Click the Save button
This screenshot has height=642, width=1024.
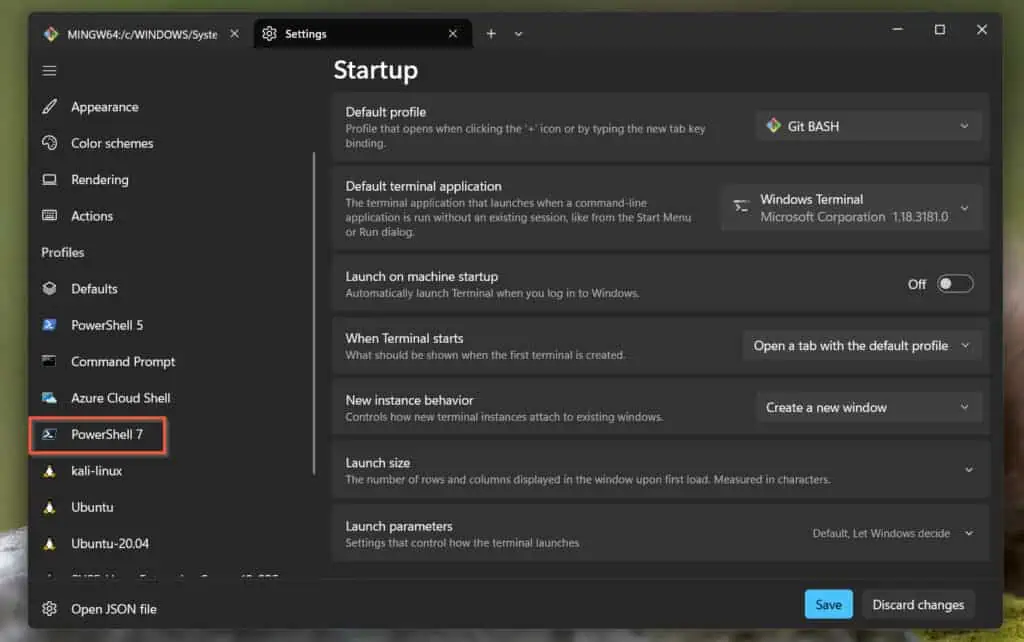coord(828,605)
